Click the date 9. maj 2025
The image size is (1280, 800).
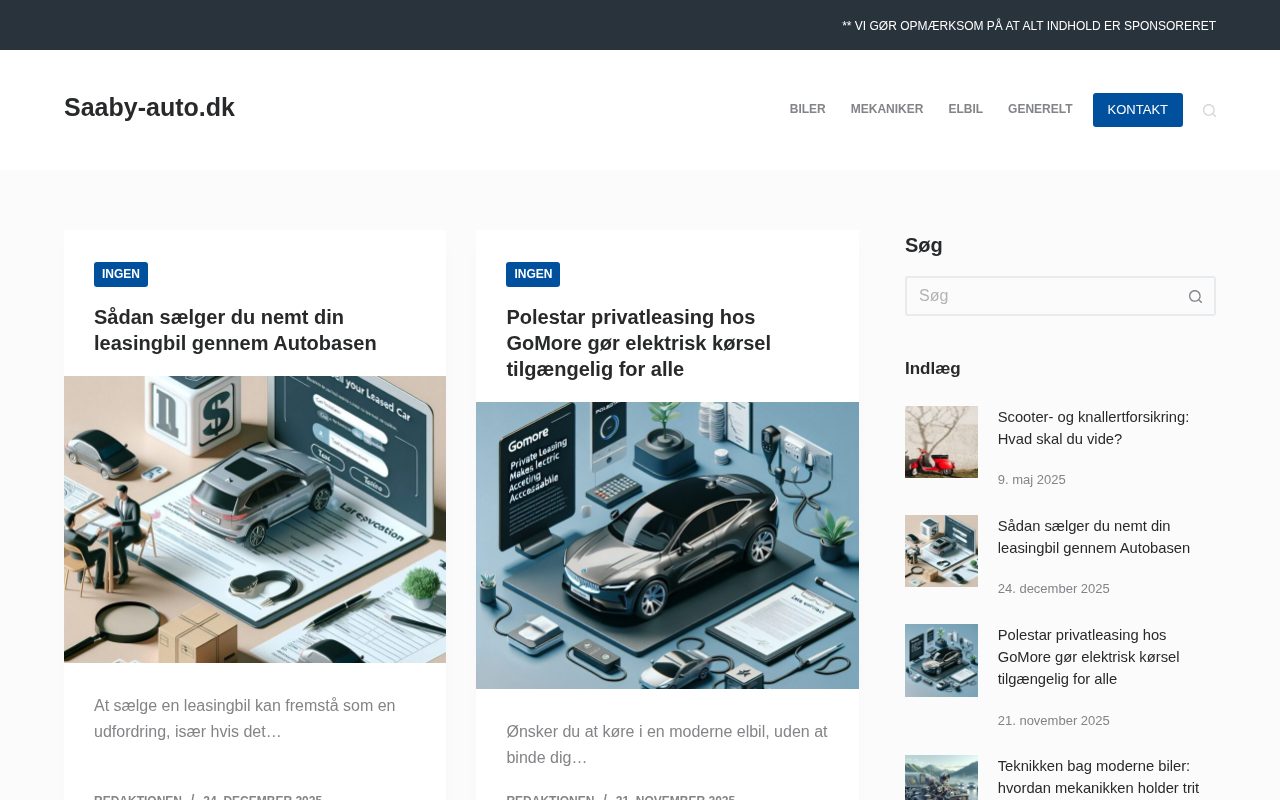tap(1032, 480)
